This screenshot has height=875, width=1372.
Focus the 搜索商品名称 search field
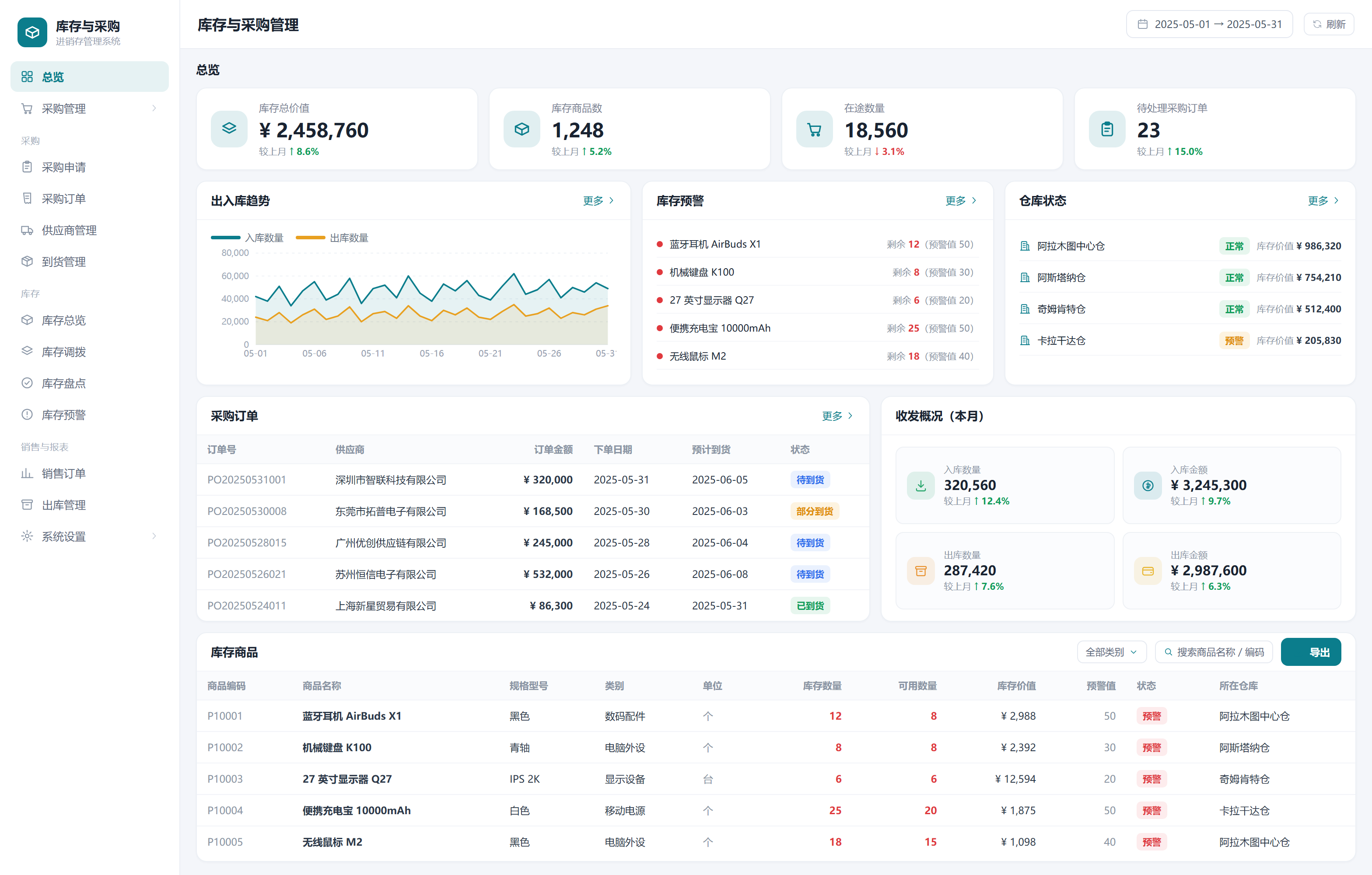pos(1214,652)
